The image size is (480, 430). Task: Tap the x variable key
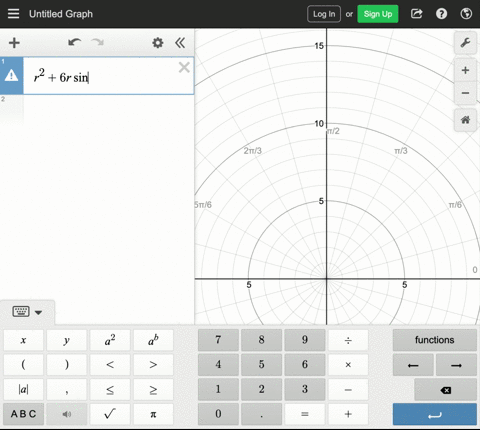23,340
